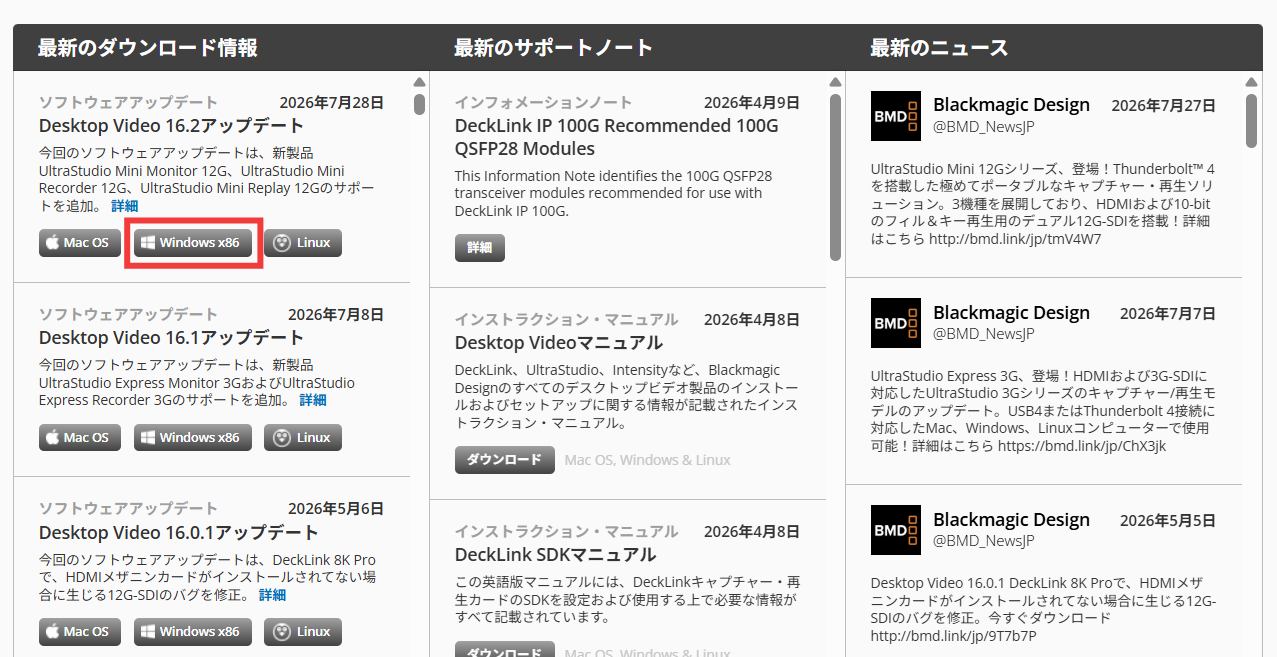Click scrollbar thumb in 最新のニュース panel

coord(1251,121)
